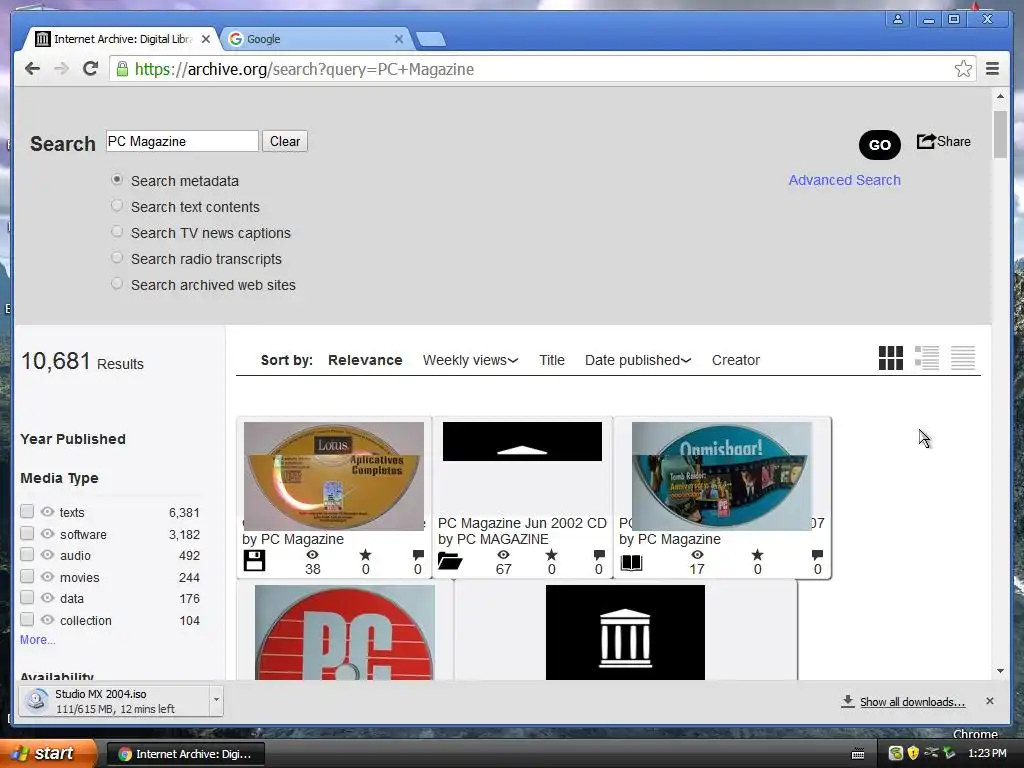Reload the page with refresh icon
The image size is (1024, 768).
point(91,69)
